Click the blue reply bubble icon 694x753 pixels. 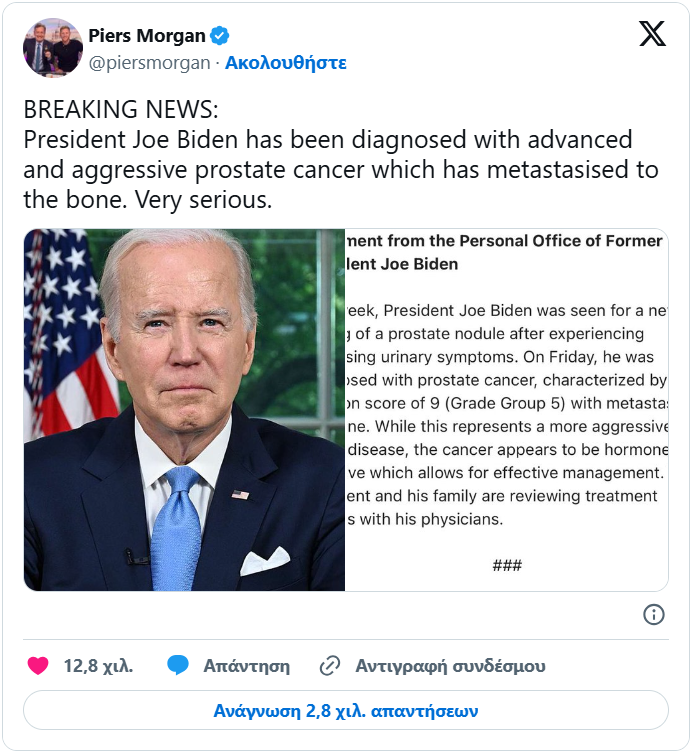178,666
